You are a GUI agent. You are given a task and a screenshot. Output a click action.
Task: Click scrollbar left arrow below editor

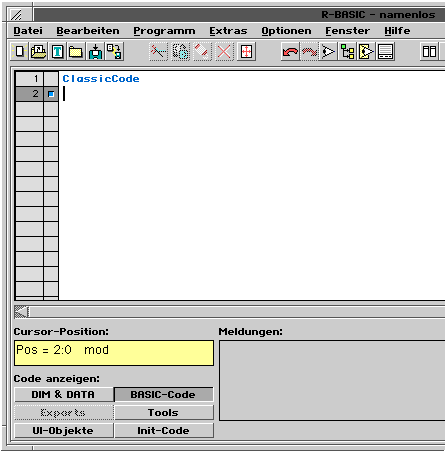pos(21,312)
